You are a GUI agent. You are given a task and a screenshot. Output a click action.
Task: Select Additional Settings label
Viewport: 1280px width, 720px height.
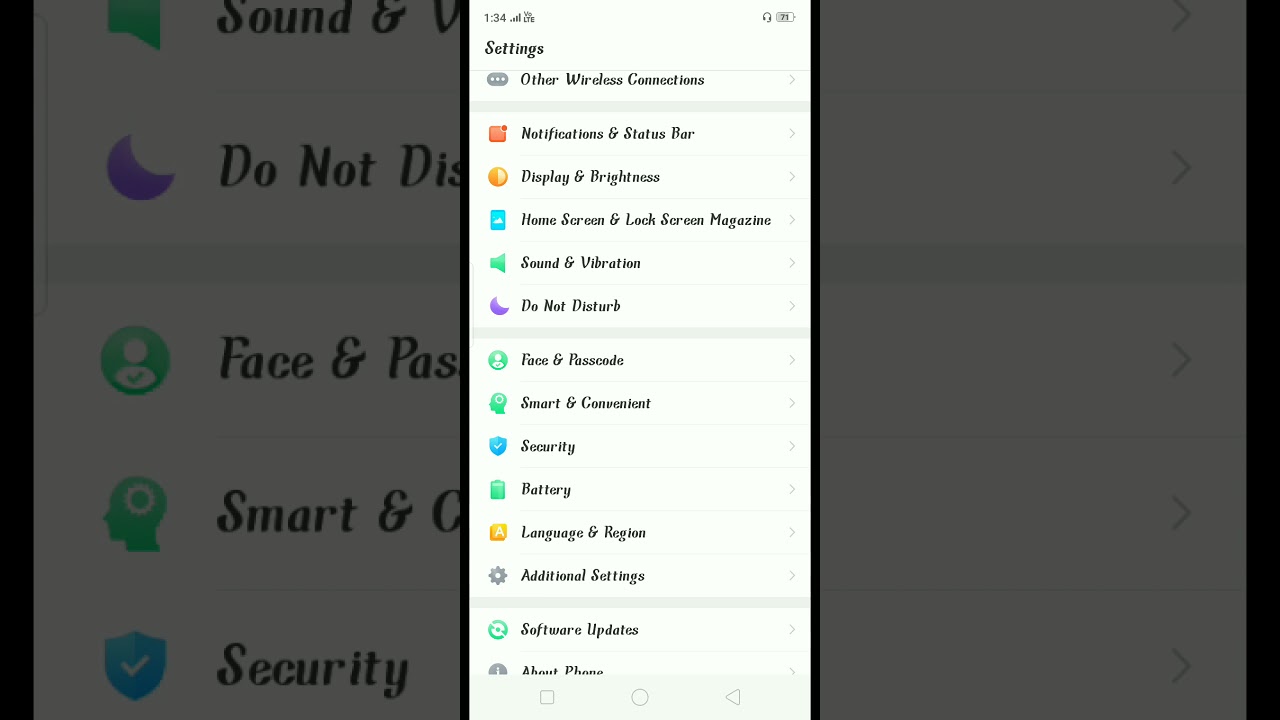point(582,576)
